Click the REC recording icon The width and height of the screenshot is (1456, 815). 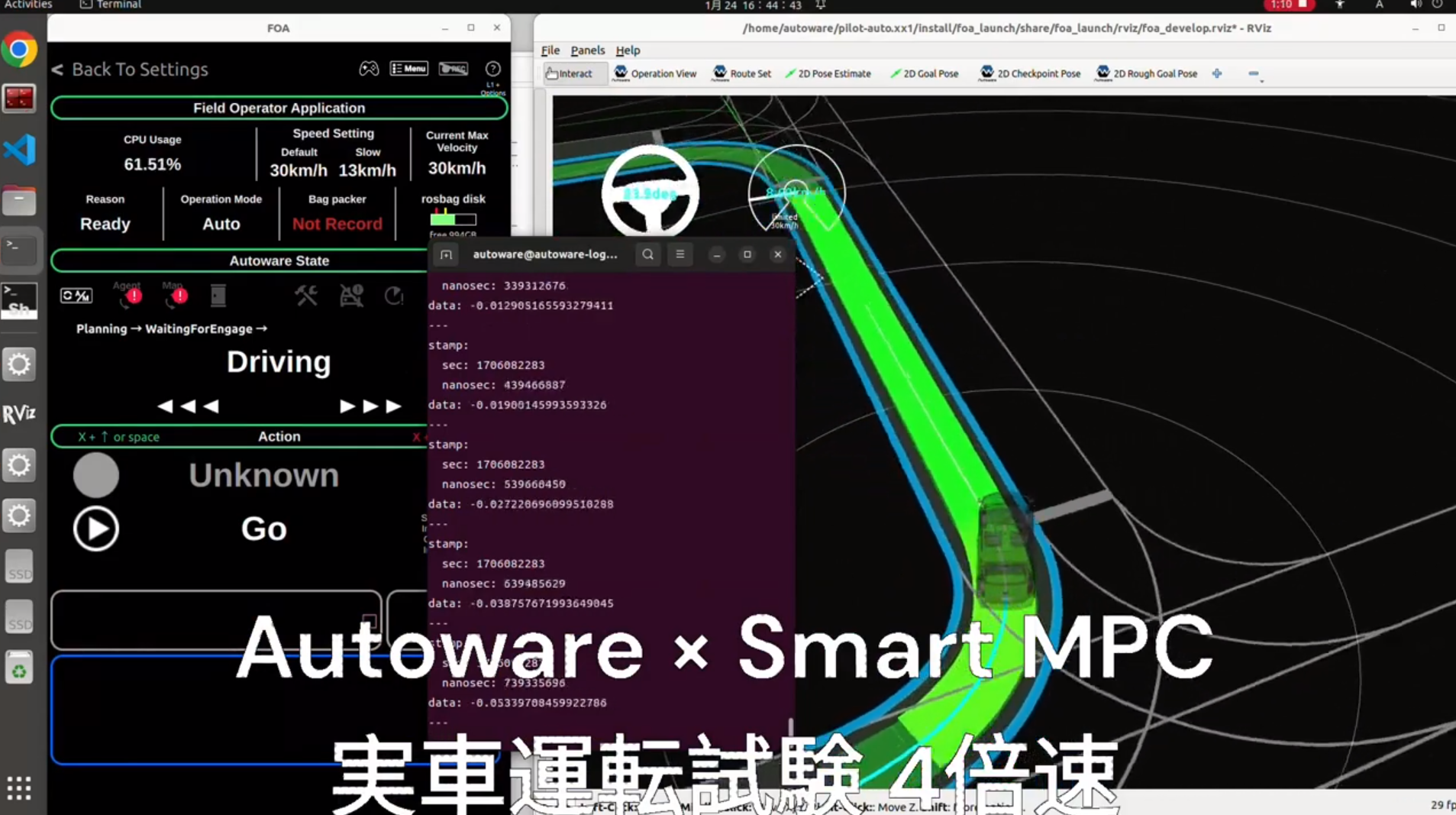(454, 69)
